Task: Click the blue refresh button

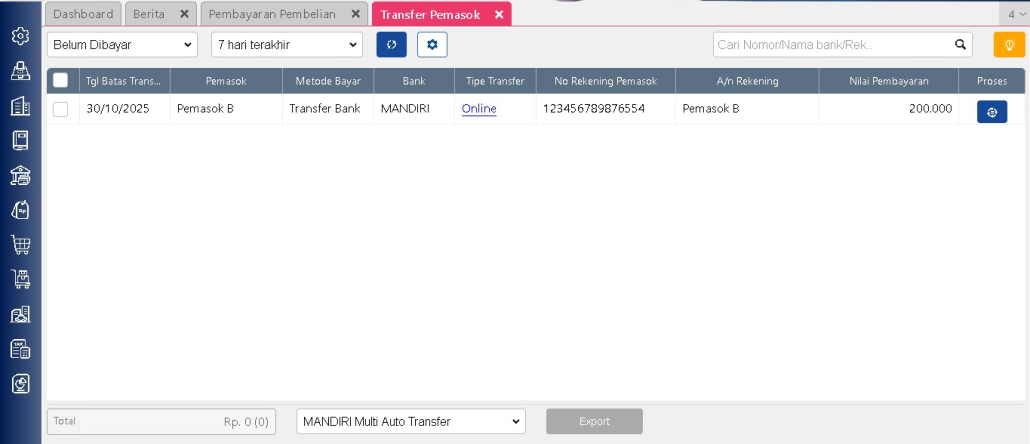Action: tap(391, 44)
